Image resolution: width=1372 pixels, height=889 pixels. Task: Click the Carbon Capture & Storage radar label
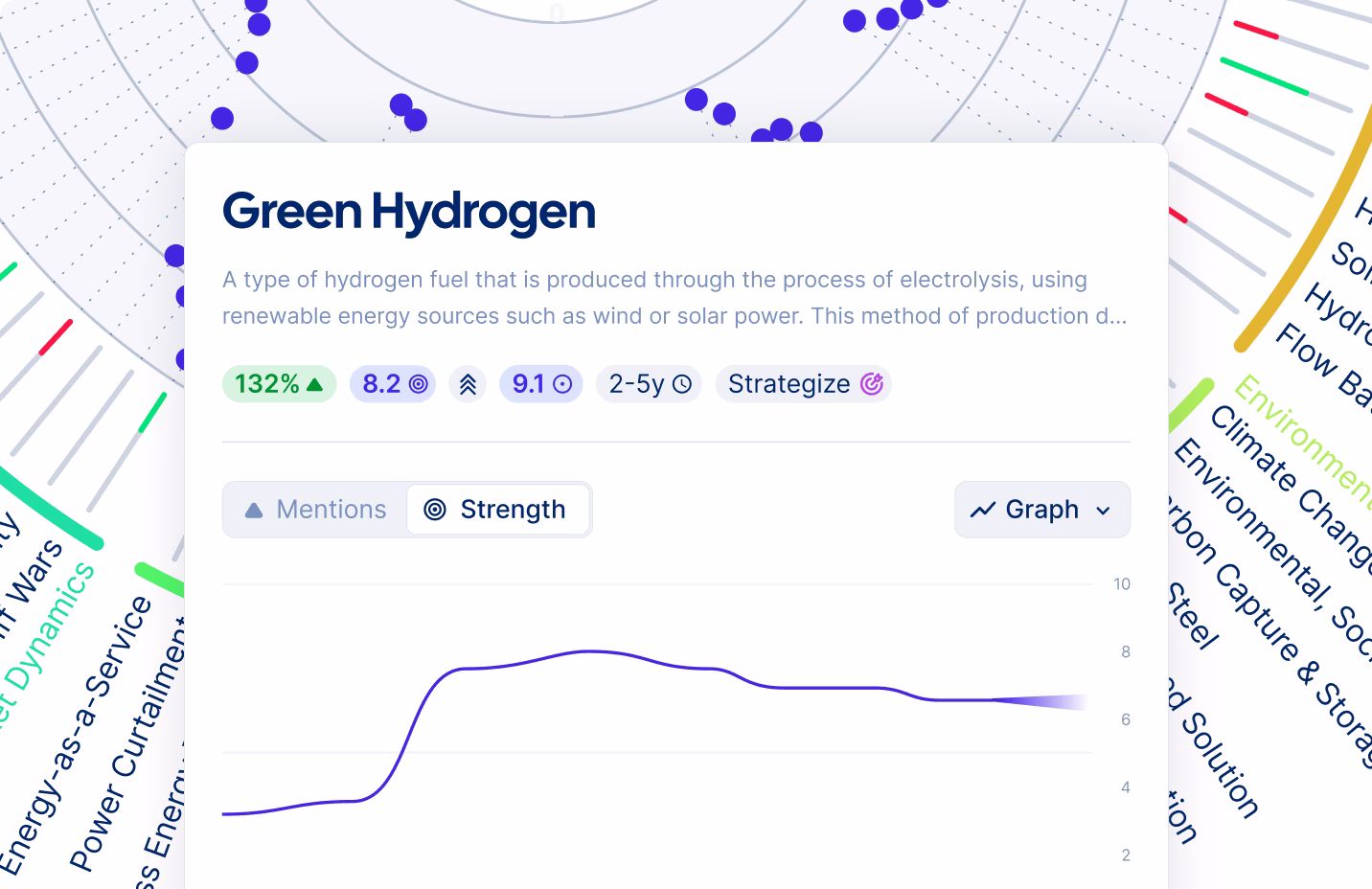[1269, 632]
